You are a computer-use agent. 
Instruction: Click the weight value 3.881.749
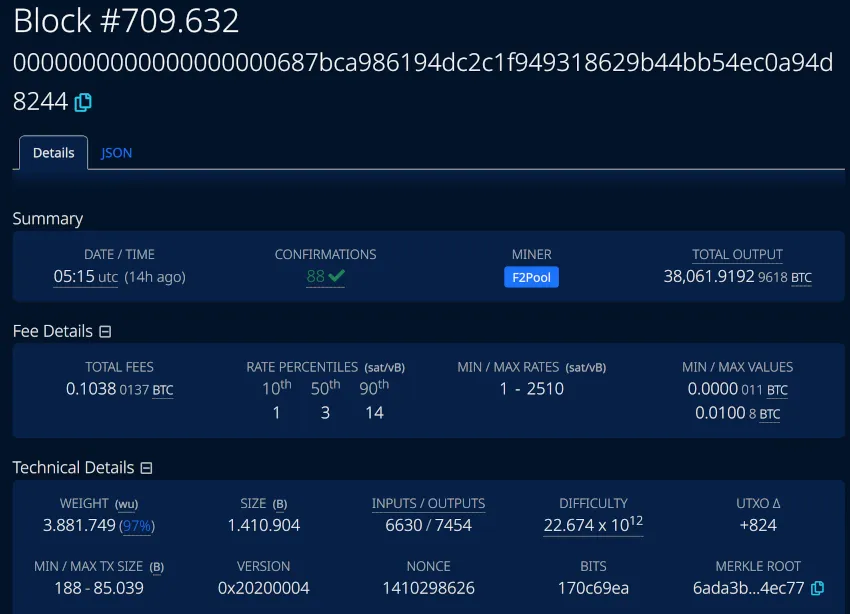(x=79, y=525)
